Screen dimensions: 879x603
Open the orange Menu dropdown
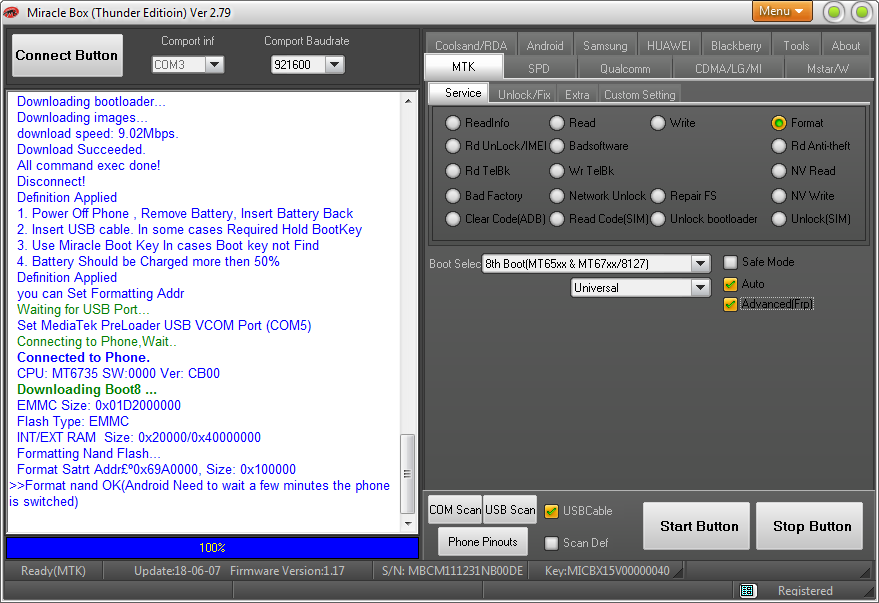tap(782, 11)
